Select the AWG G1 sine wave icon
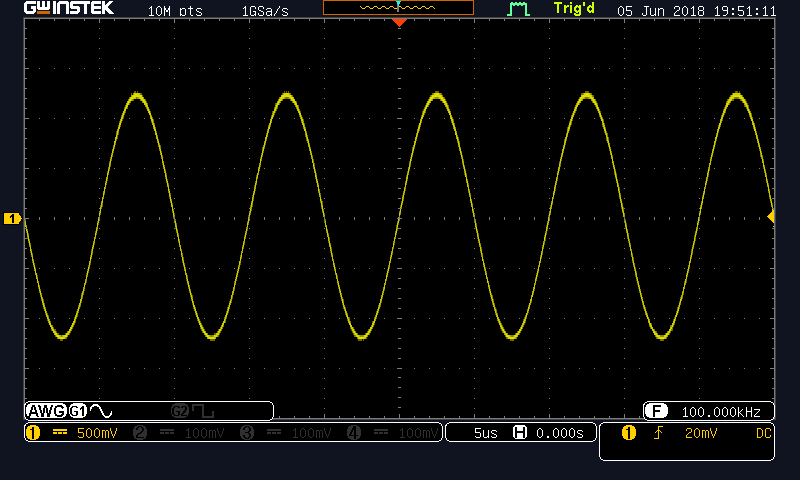800x480 pixels. (101, 411)
